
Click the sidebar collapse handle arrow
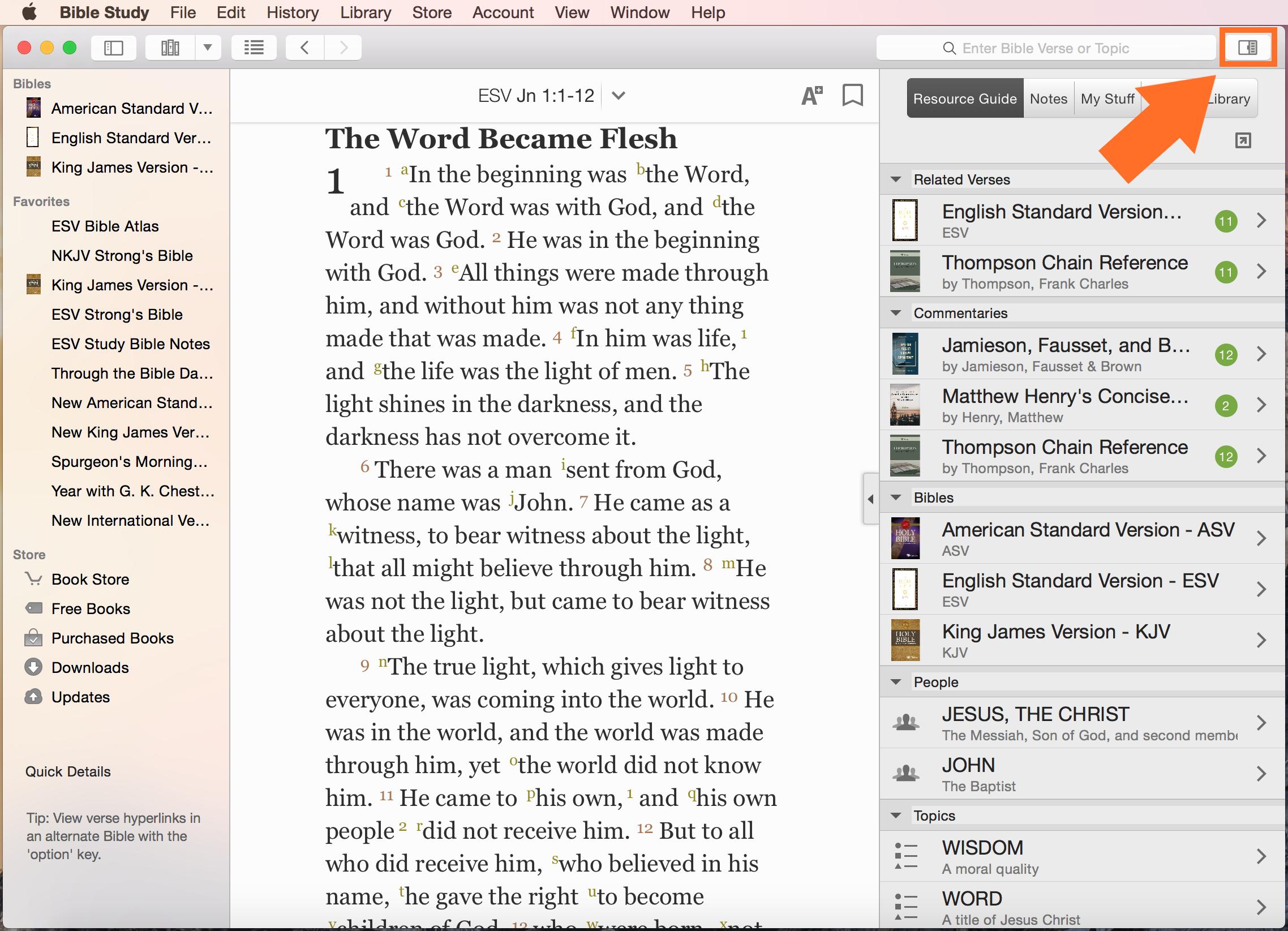pyautogui.click(x=870, y=499)
